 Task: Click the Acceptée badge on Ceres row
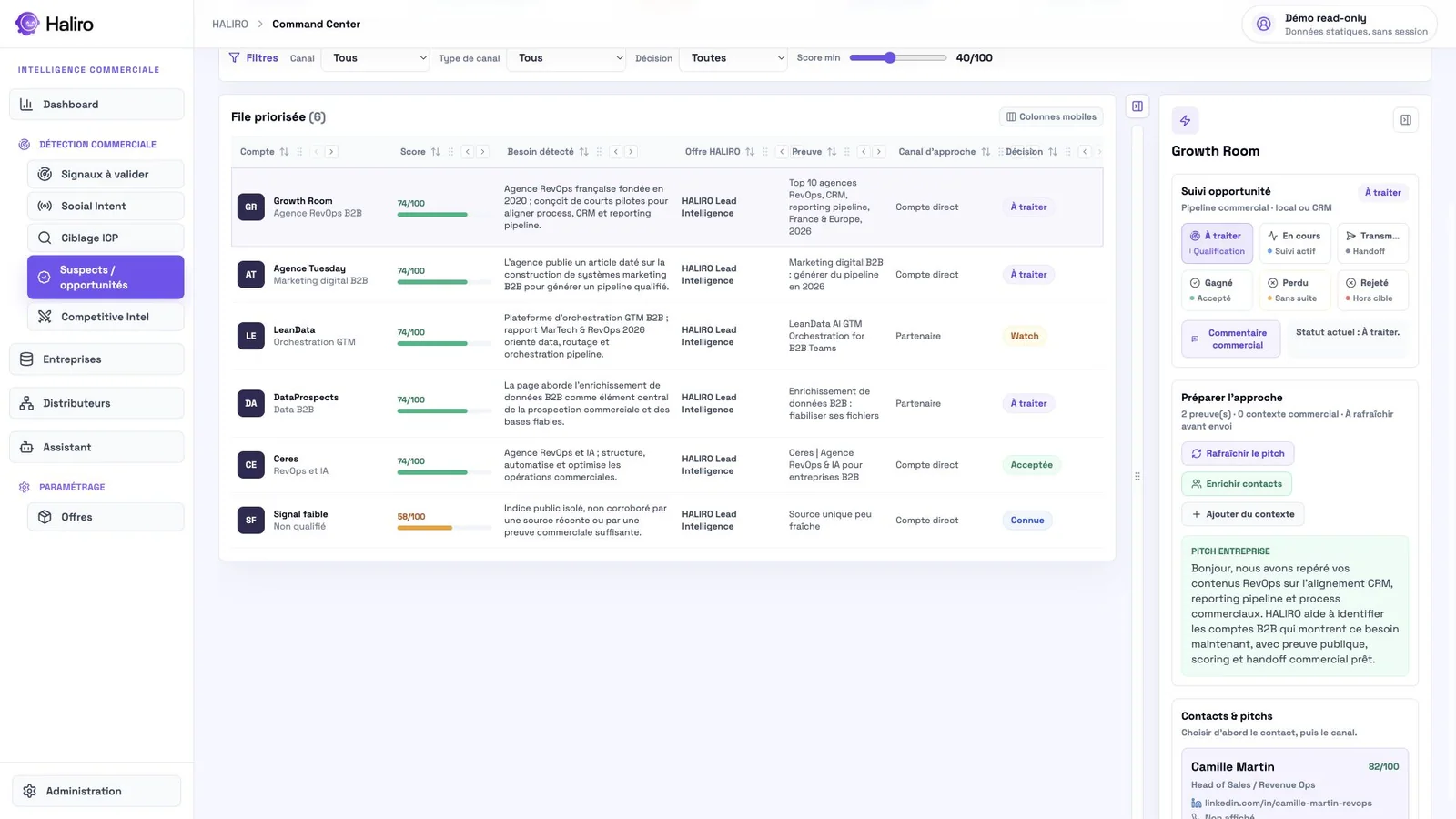(x=1032, y=465)
